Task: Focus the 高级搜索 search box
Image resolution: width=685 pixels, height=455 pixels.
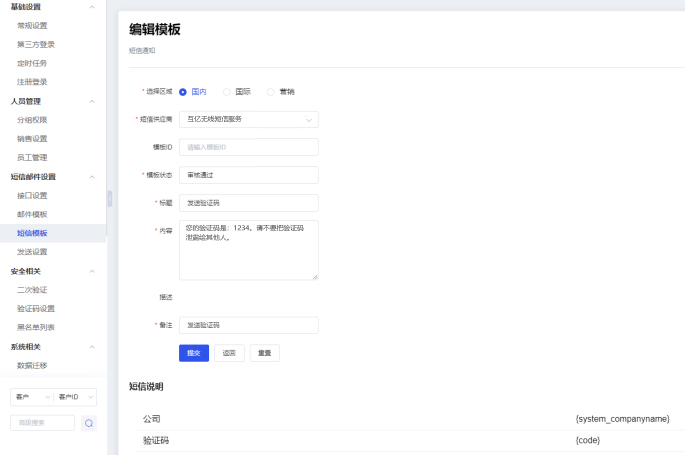Action: click(42, 423)
